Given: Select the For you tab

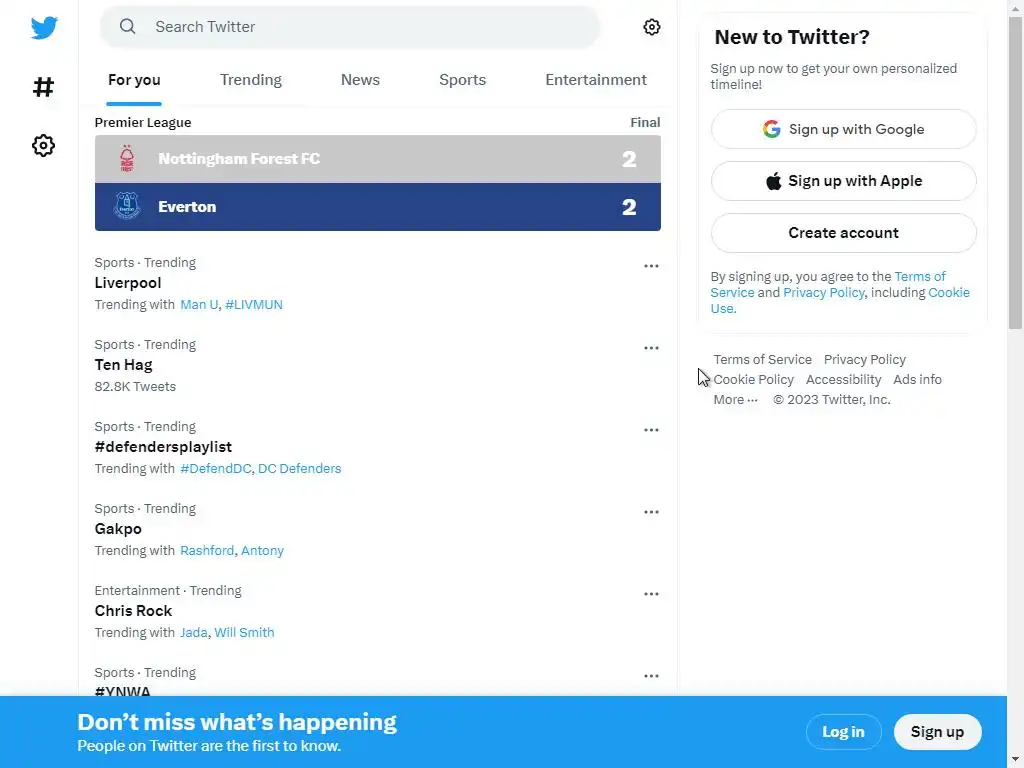Looking at the screenshot, I should [x=134, y=80].
